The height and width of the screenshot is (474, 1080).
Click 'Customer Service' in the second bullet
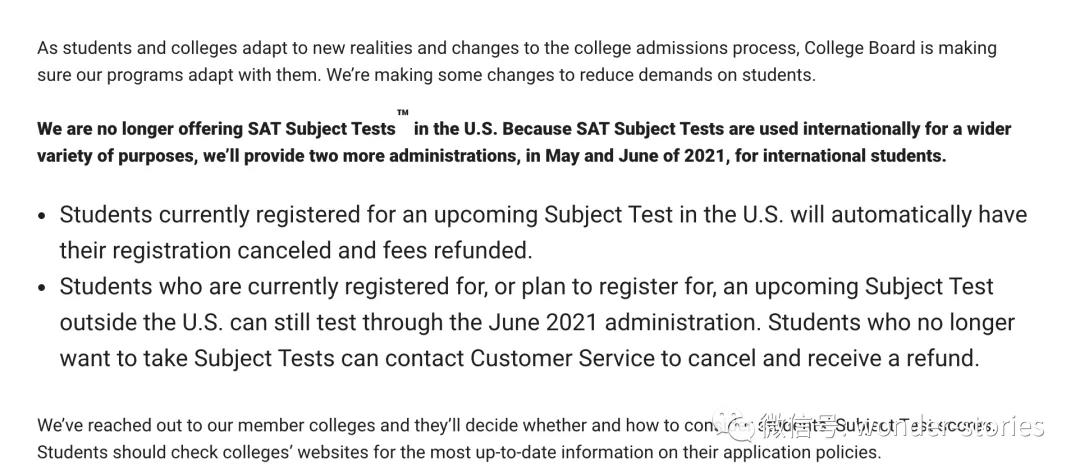click(x=562, y=359)
